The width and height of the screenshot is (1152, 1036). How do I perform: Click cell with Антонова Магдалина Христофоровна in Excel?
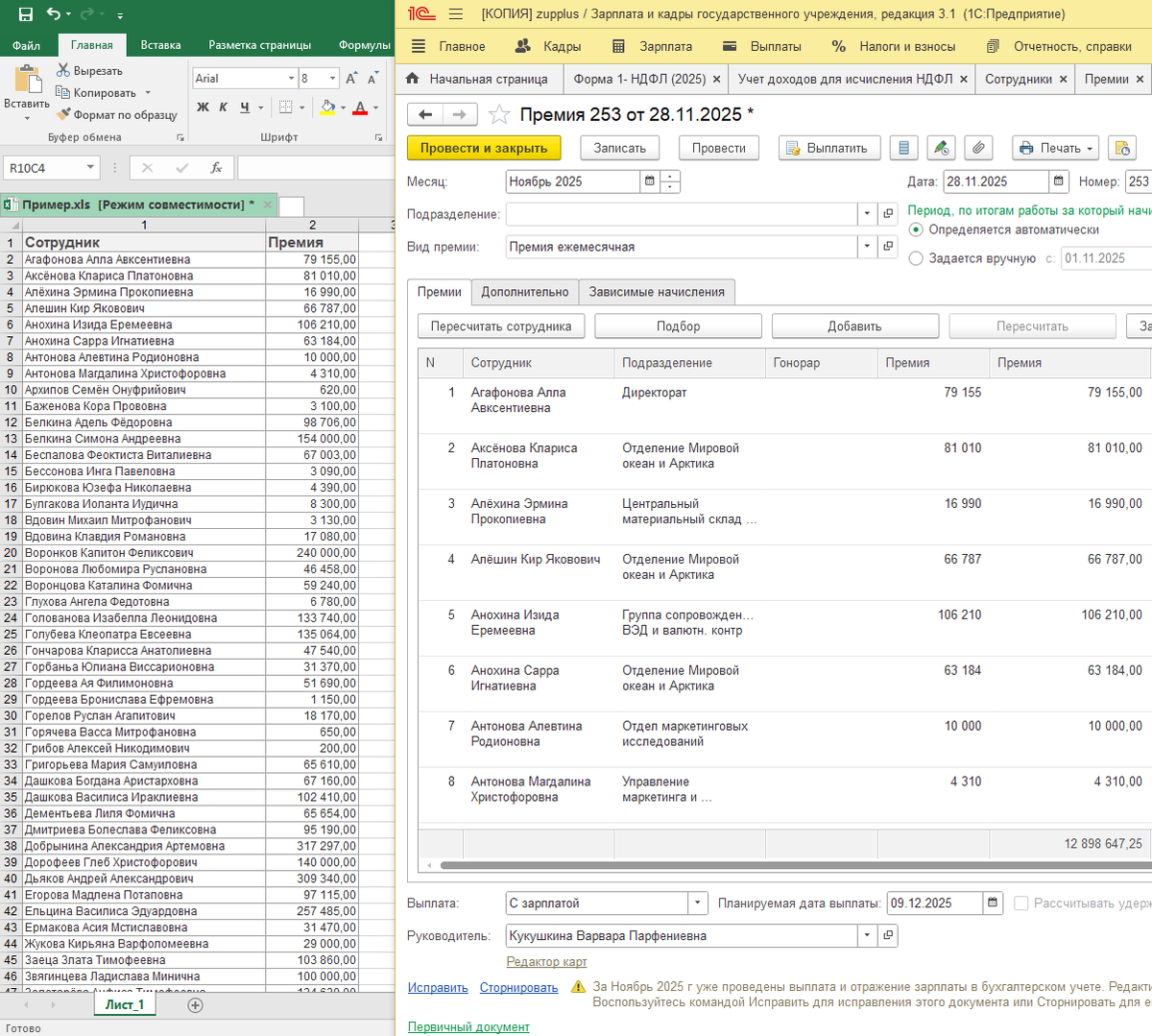pos(144,373)
